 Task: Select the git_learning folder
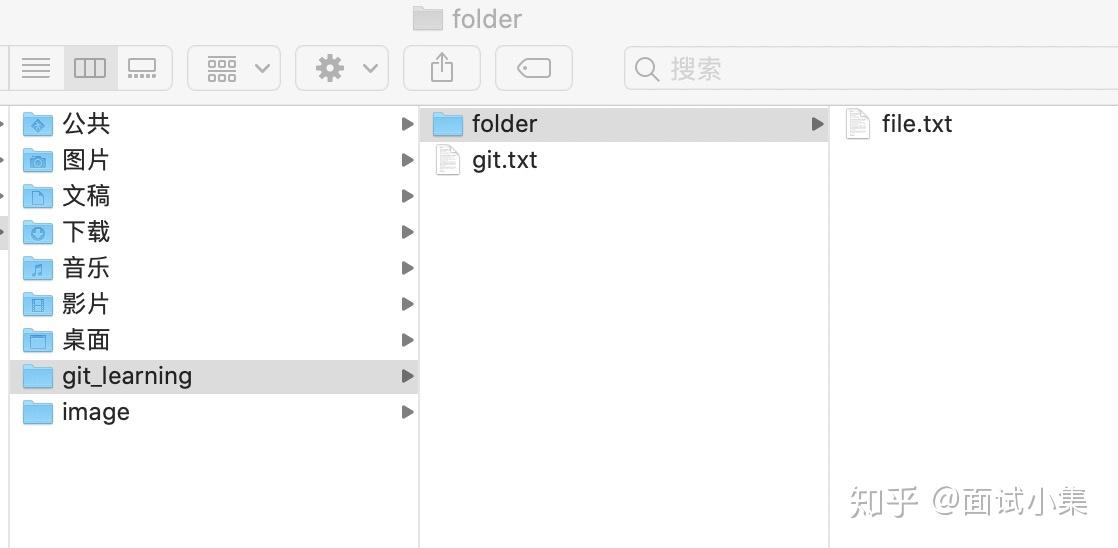pyautogui.click(x=126, y=376)
